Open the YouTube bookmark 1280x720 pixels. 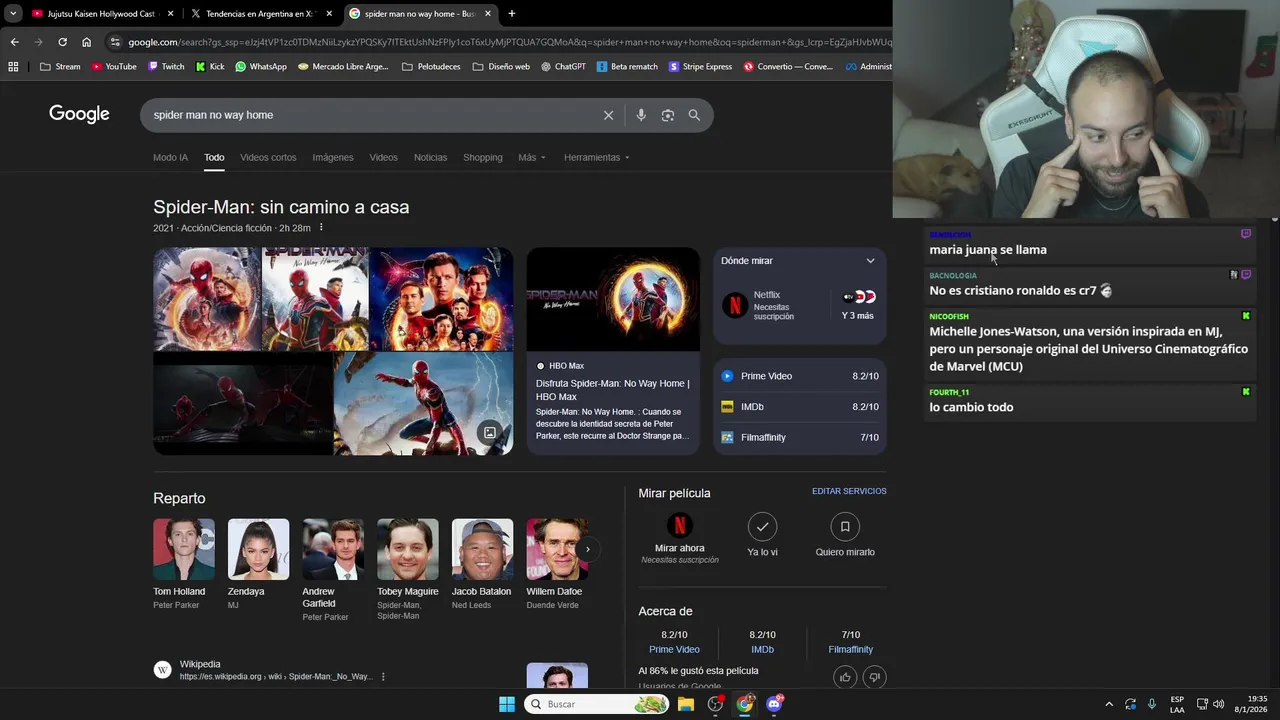(x=113, y=67)
